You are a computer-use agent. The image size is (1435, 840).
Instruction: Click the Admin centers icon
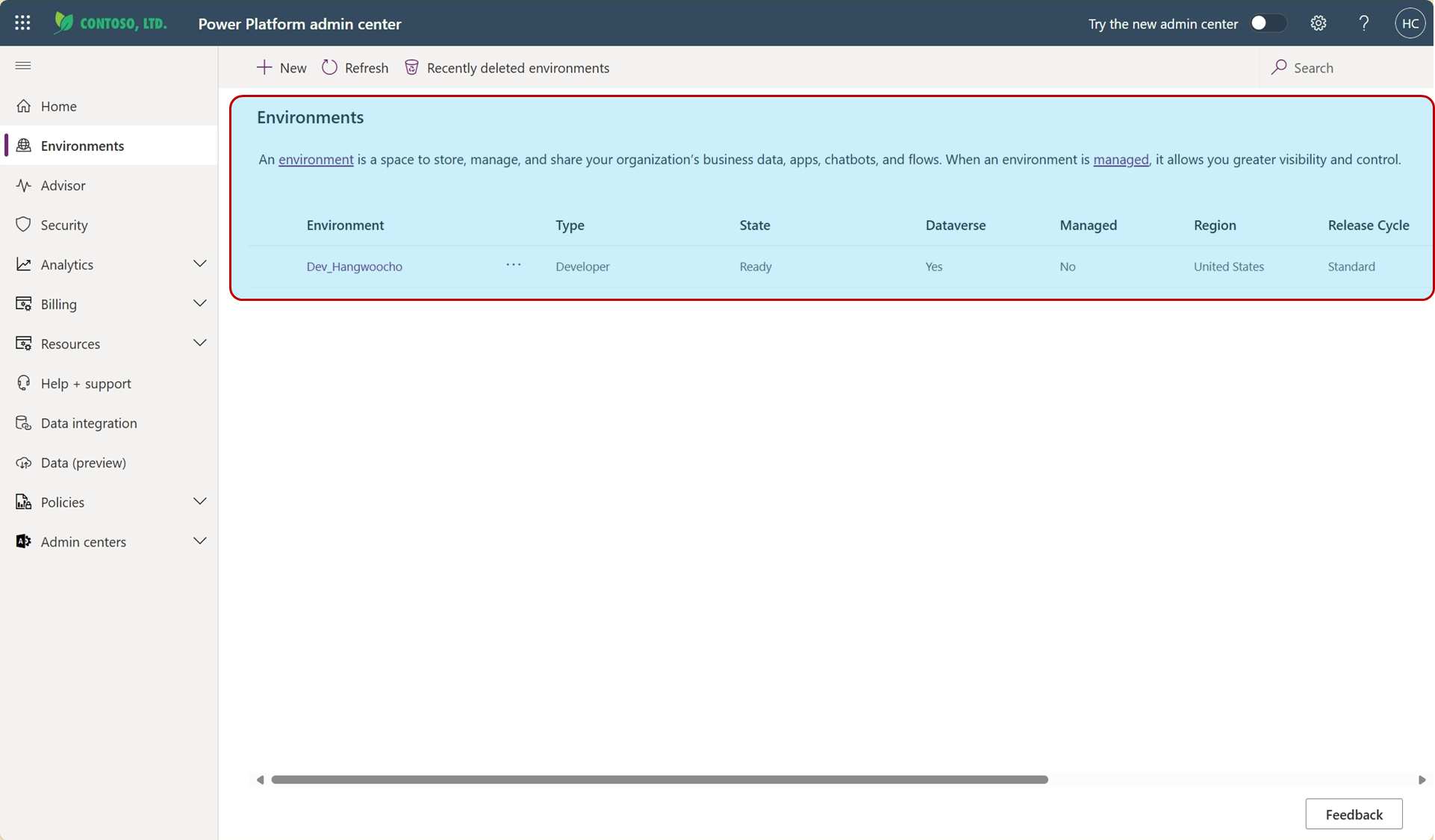coord(24,541)
